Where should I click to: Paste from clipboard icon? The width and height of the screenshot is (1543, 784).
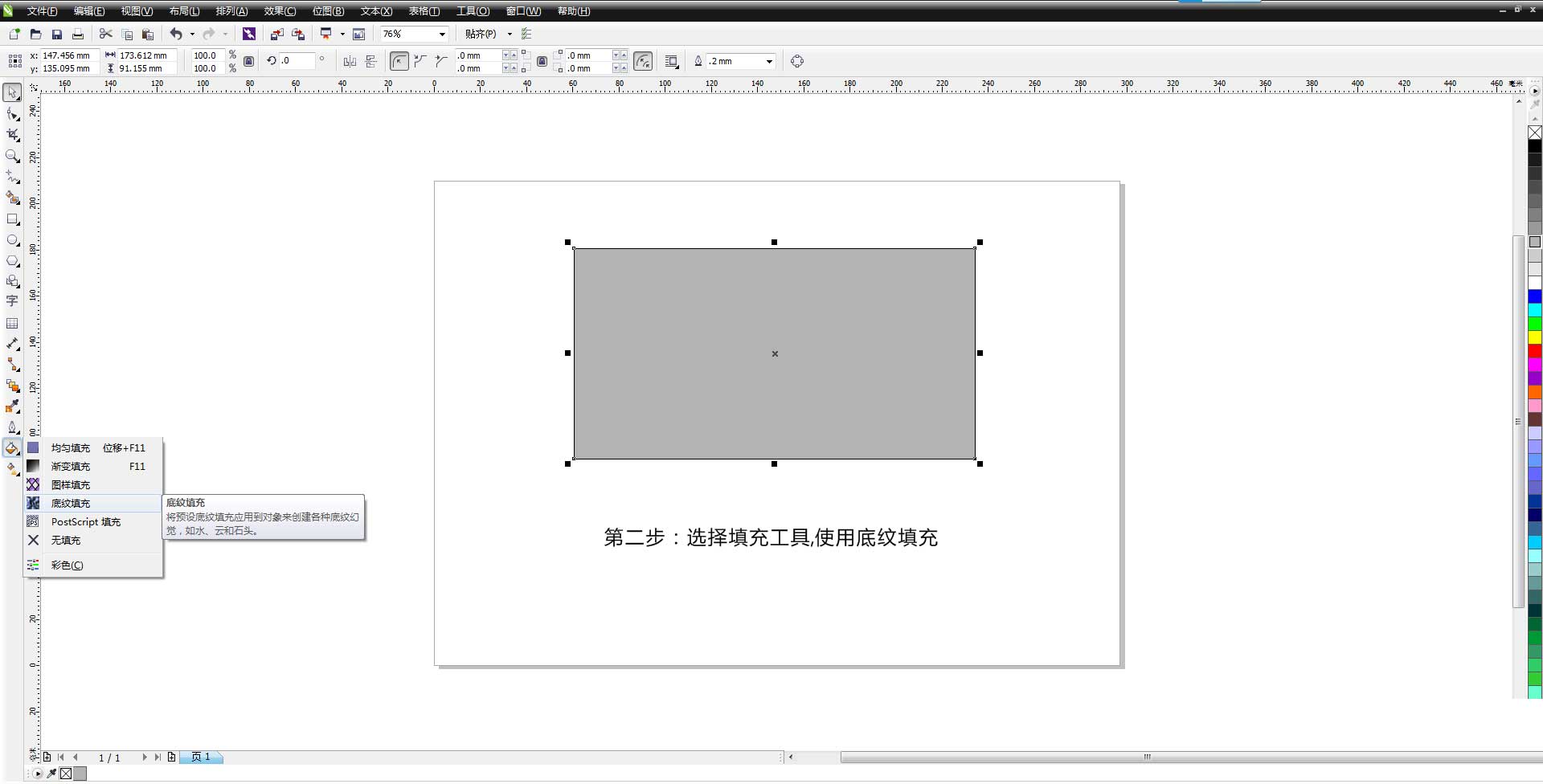click(x=148, y=34)
